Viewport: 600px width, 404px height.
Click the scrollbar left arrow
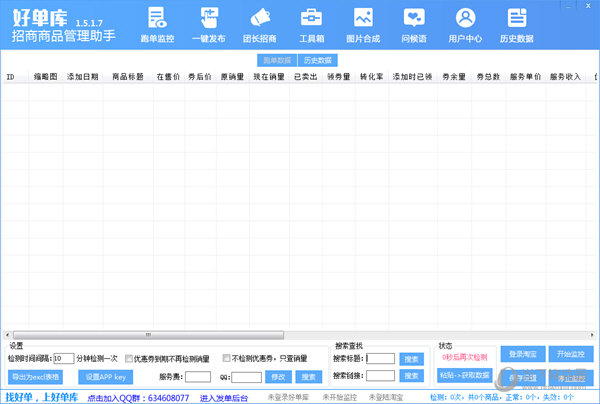[7, 335]
